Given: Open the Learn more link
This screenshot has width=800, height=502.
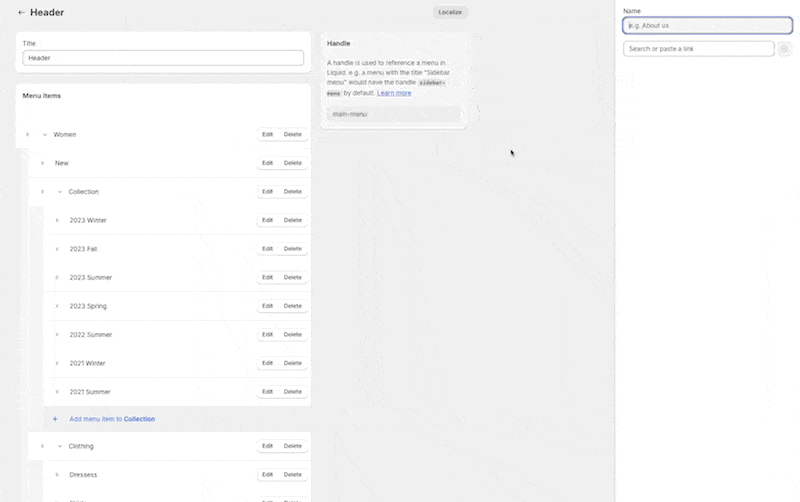Looking at the screenshot, I should (394, 93).
